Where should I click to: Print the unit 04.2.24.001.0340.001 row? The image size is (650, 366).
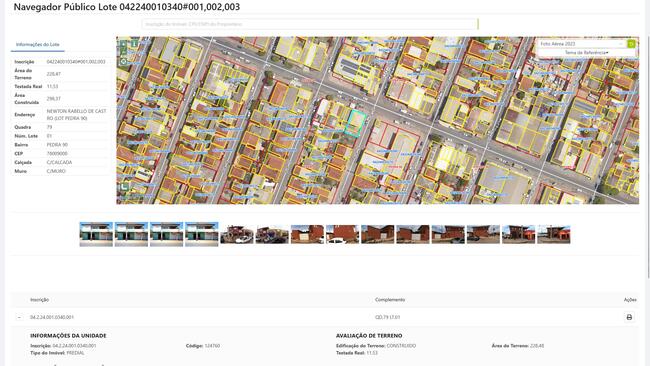point(629,317)
